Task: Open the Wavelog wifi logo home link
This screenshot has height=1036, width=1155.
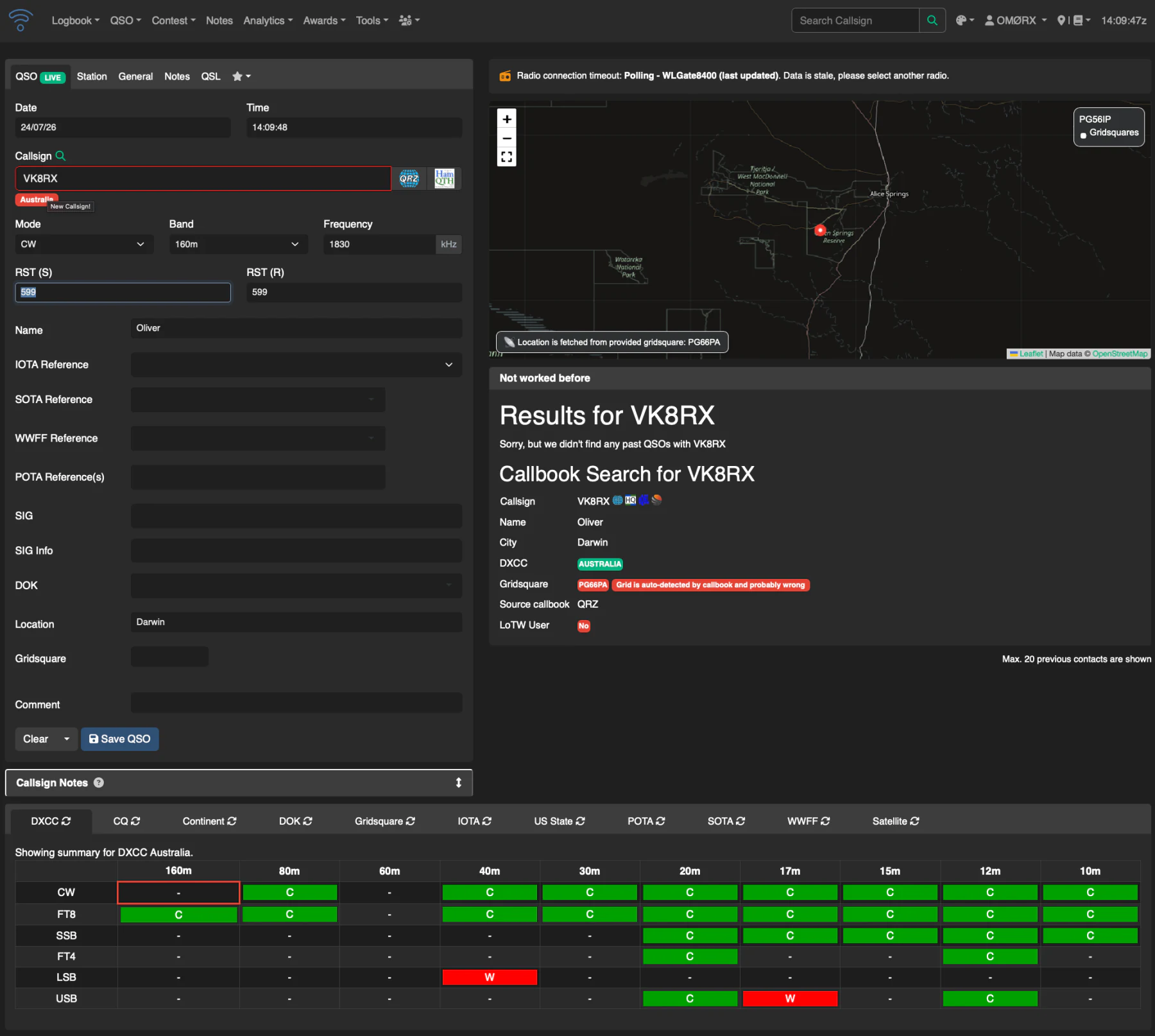Action: pyautogui.click(x=21, y=20)
